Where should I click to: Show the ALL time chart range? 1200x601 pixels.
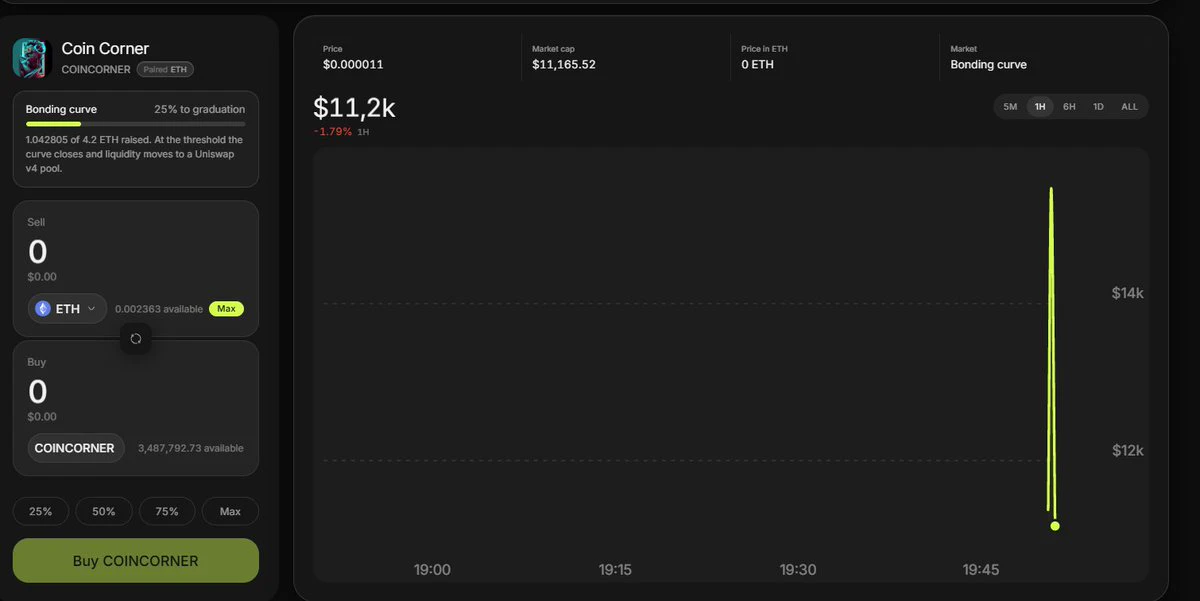1129,106
